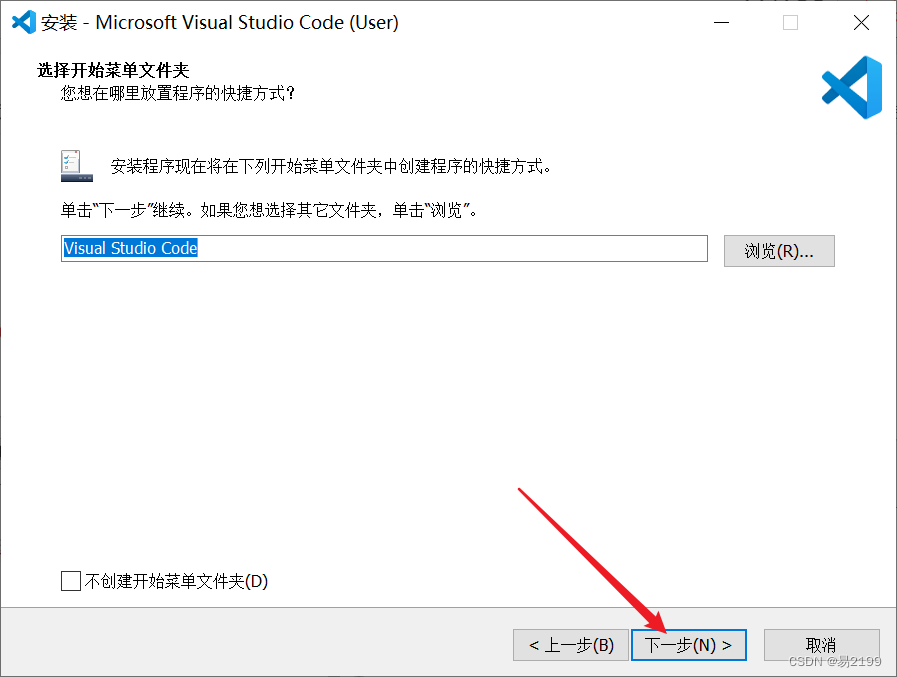The image size is (897, 677).
Task: Click the instruction text starting with 单击“下一步”继续
Action: click(269, 211)
